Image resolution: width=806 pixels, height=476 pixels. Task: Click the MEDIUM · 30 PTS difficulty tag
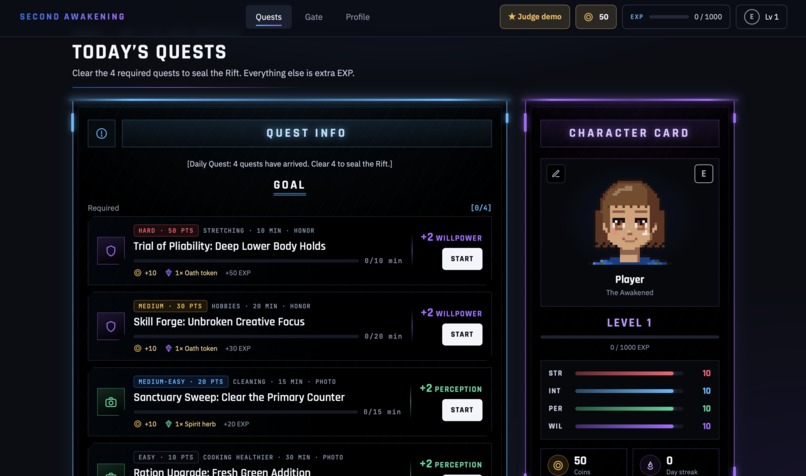point(170,306)
